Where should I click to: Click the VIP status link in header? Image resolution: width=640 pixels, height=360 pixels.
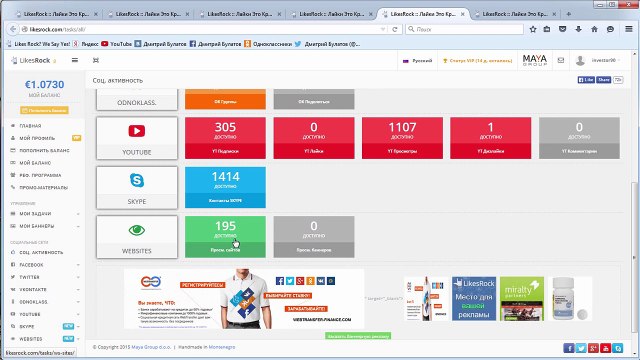(x=478, y=60)
